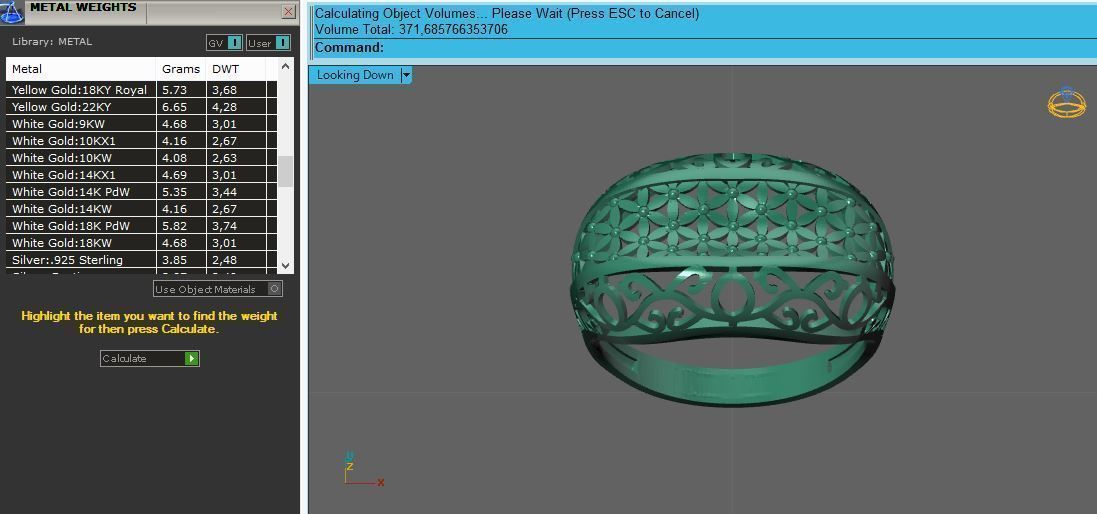The image size is (1097, 514).
Task: Select White Gold:14K PdW row
Action: pos(142,192)
